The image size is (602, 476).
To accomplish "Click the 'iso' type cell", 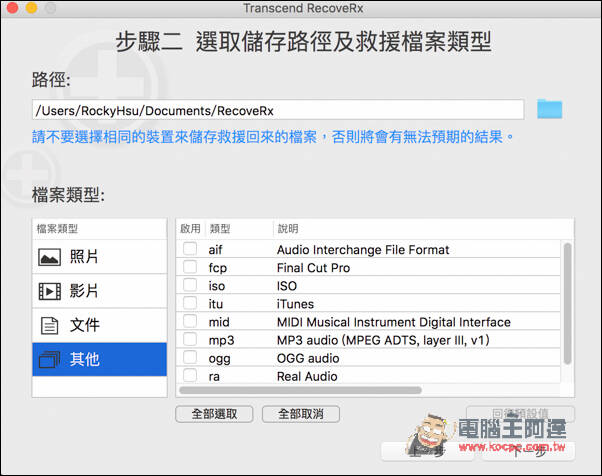I will click(x=217, y=286).
